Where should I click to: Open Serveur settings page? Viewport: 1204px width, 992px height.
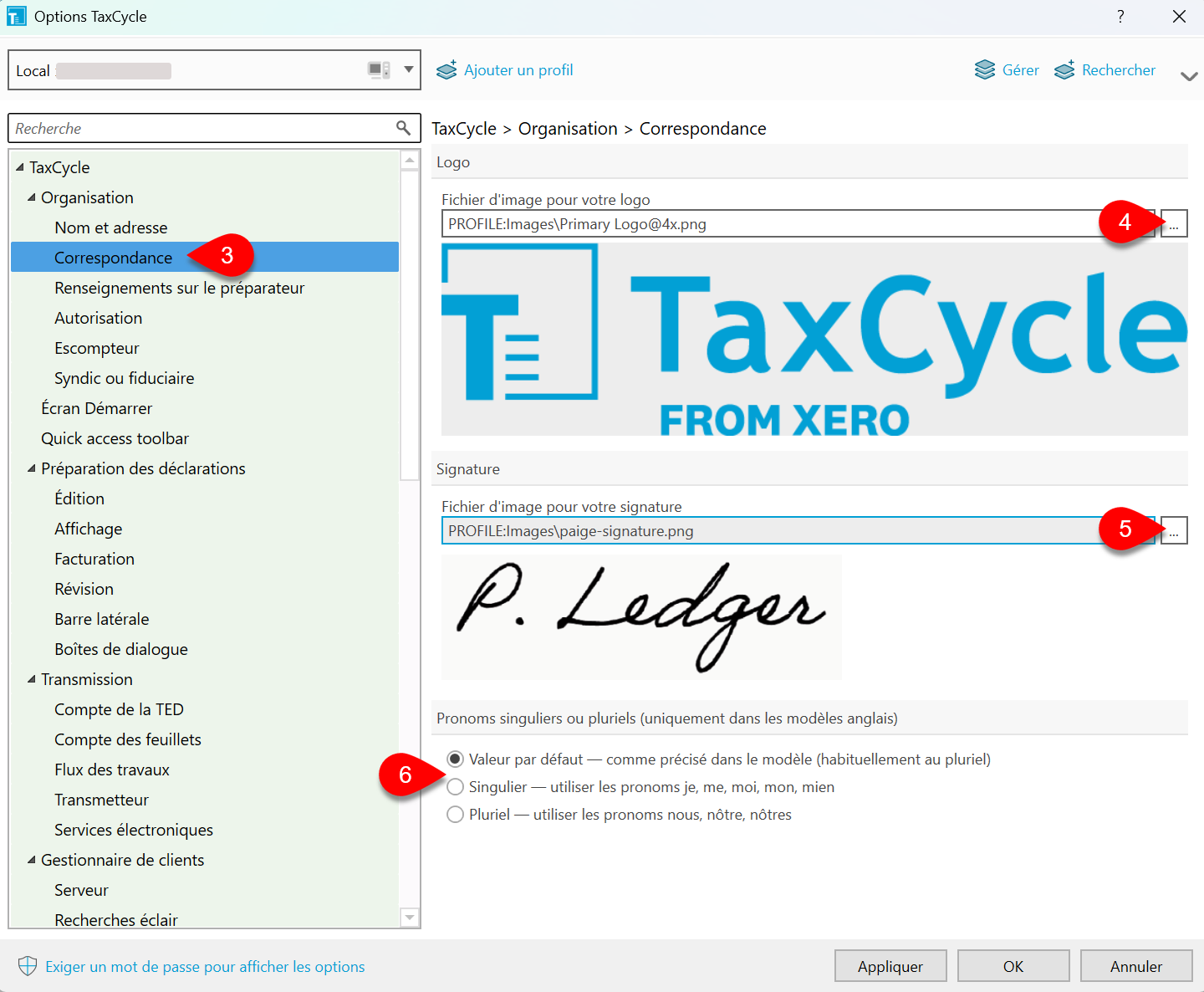82,890
